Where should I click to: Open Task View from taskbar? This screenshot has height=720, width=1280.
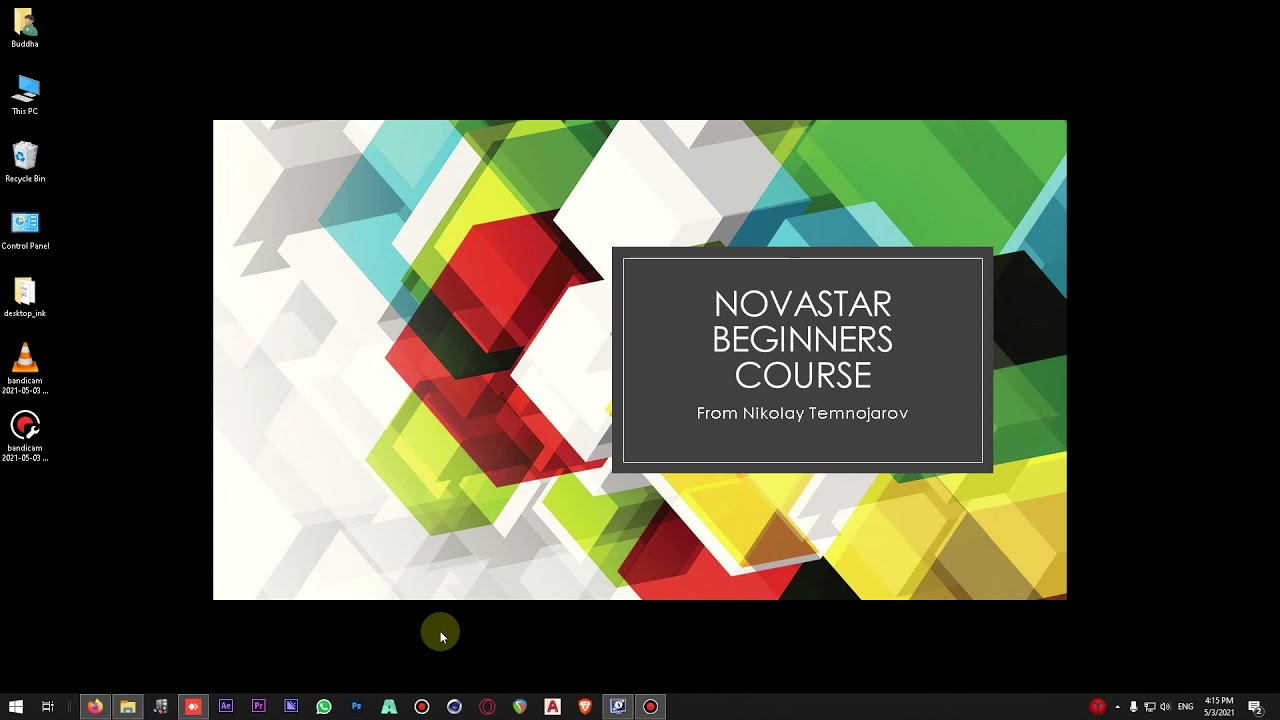pos(47,706)
